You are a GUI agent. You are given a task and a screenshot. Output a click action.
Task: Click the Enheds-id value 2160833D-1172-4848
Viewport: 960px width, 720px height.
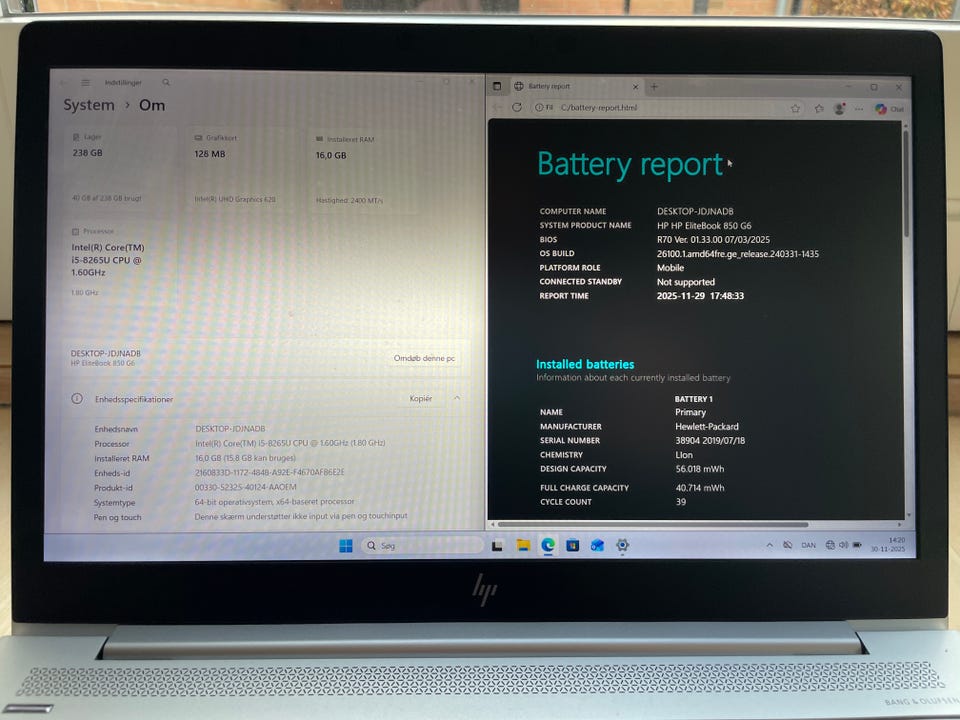click(269, 472)
